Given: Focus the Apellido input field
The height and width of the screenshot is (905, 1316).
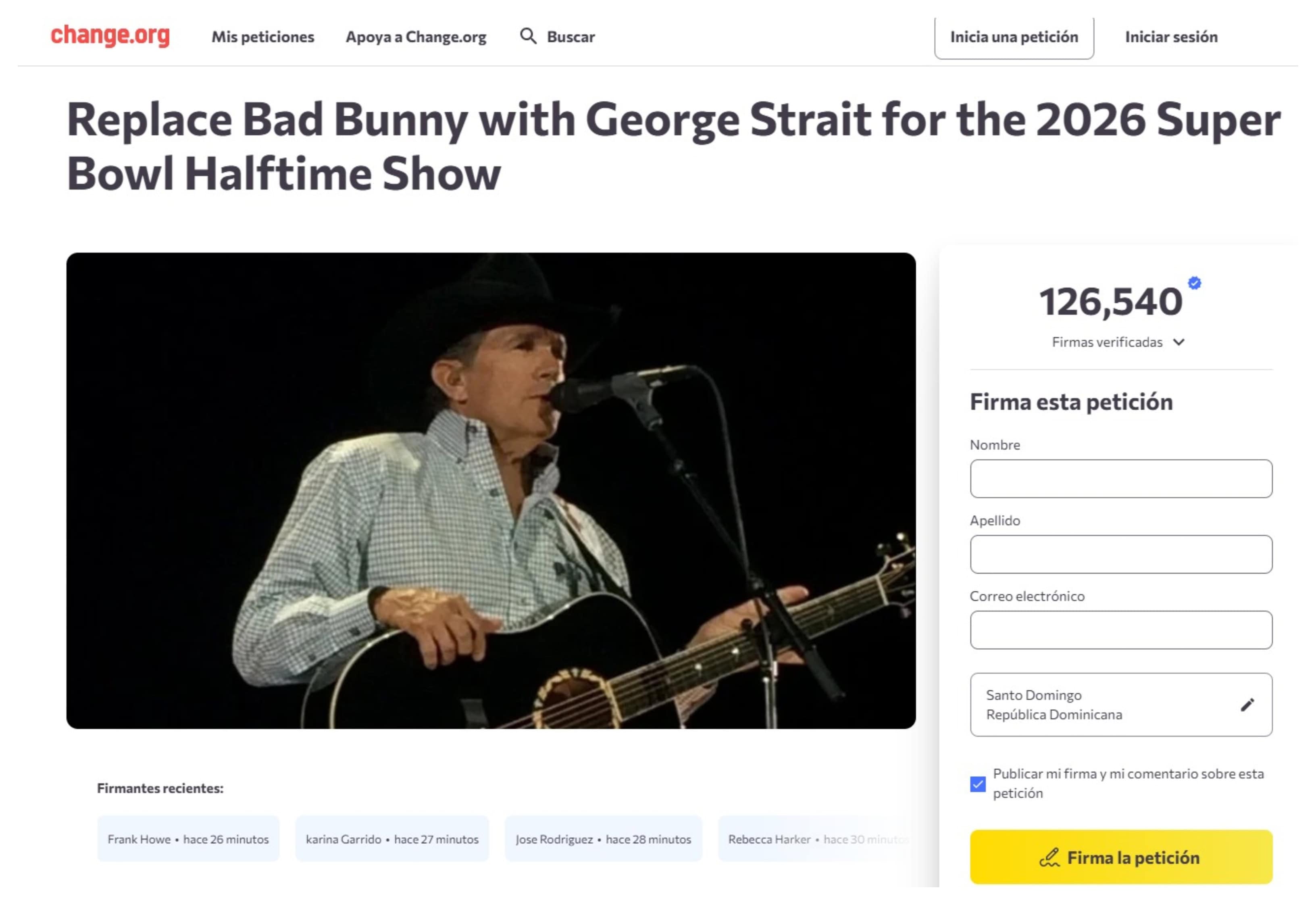Looking at the screenshot, I should pyautogui.click(x=1120, y=554).
